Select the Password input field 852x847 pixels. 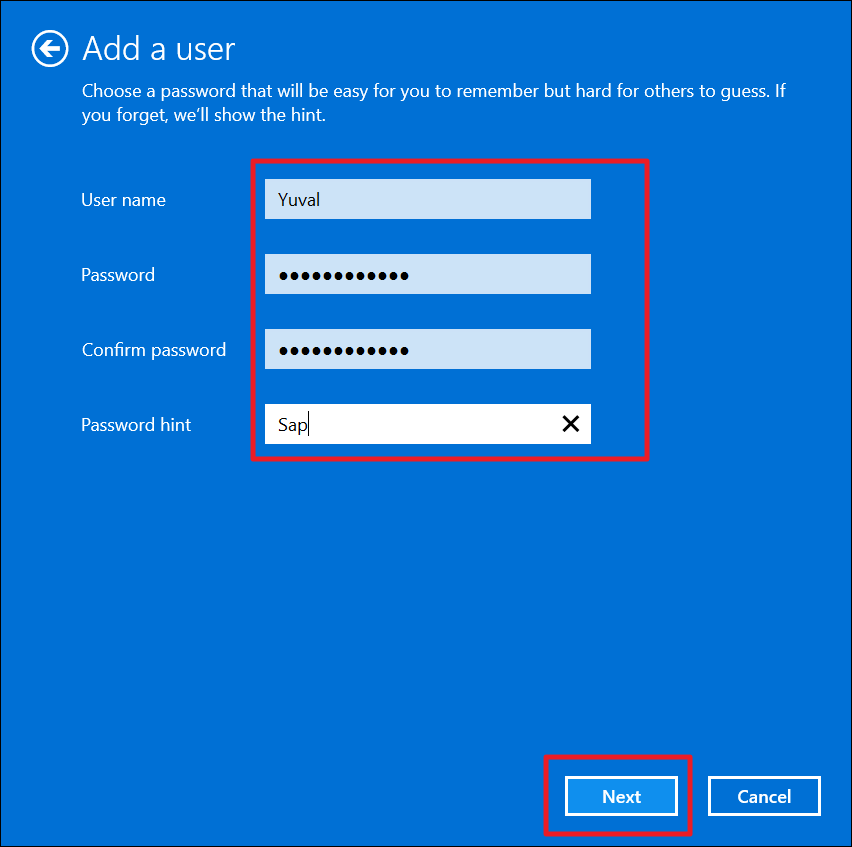(x=427, y=274)
